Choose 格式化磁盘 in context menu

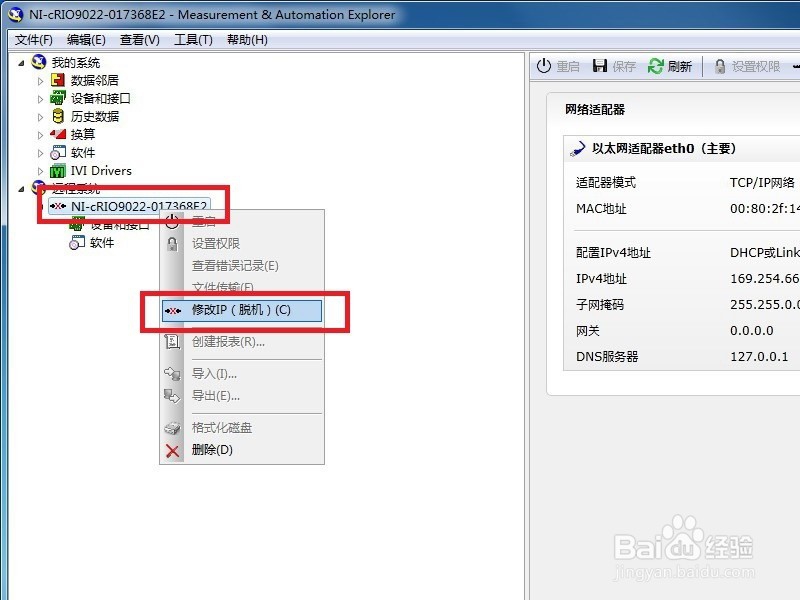tap(242, 428)
